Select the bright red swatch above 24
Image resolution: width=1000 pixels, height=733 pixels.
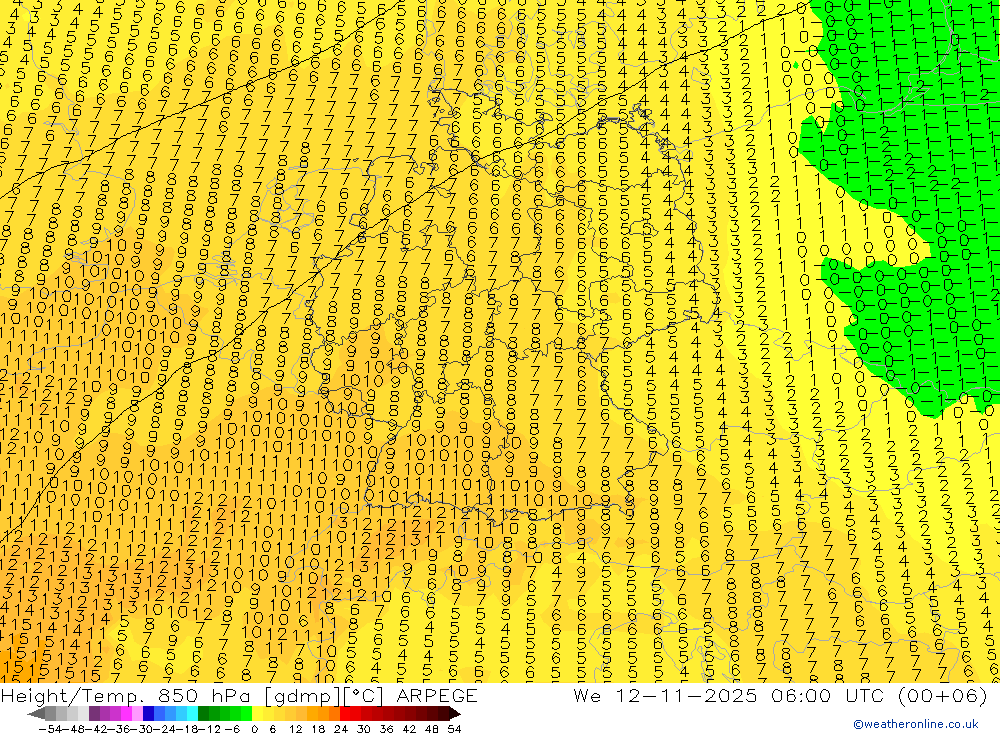pyautogui.click(x=345, y=714)
